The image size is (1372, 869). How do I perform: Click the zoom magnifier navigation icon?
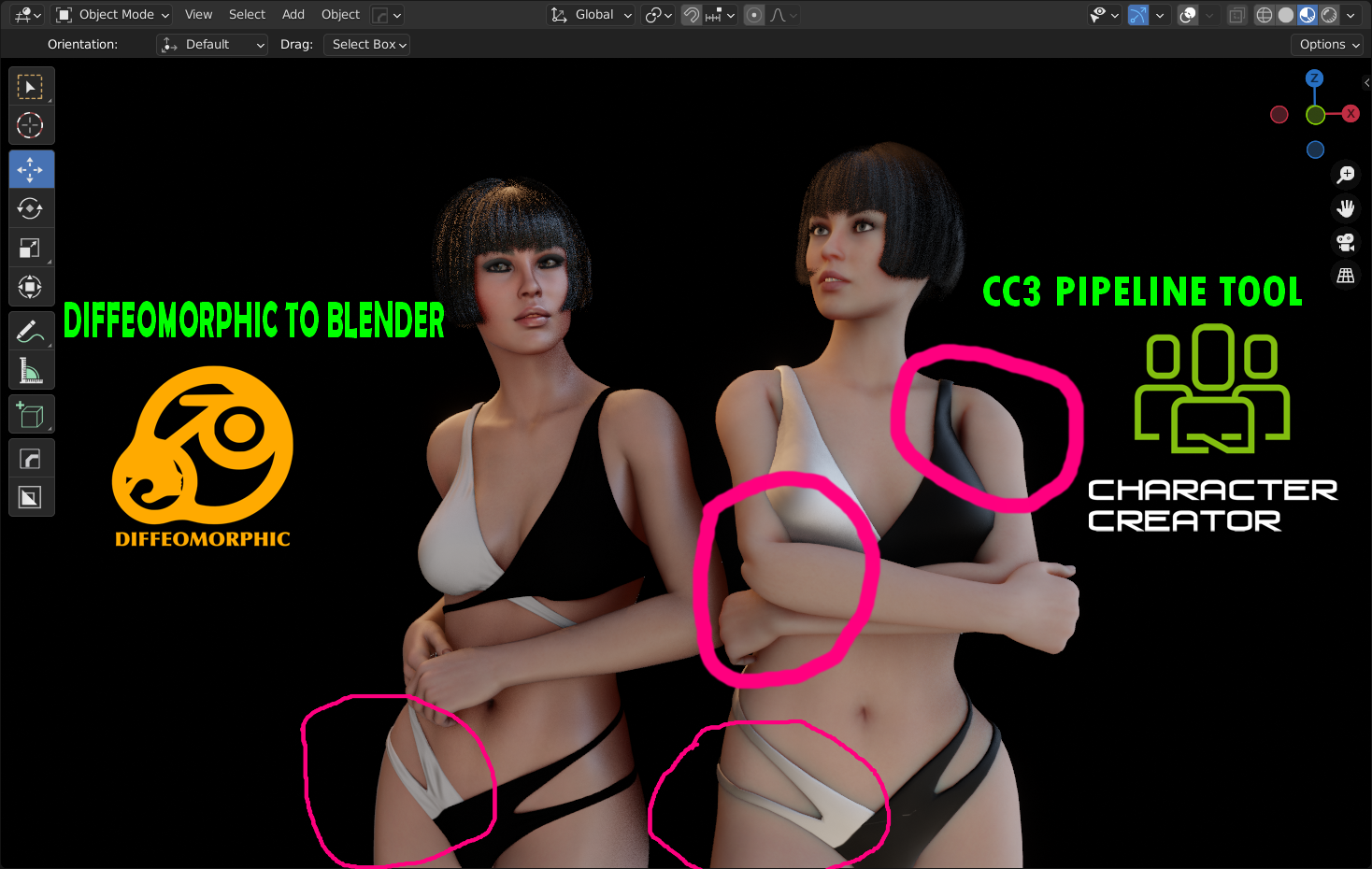tap(1346, 175)
